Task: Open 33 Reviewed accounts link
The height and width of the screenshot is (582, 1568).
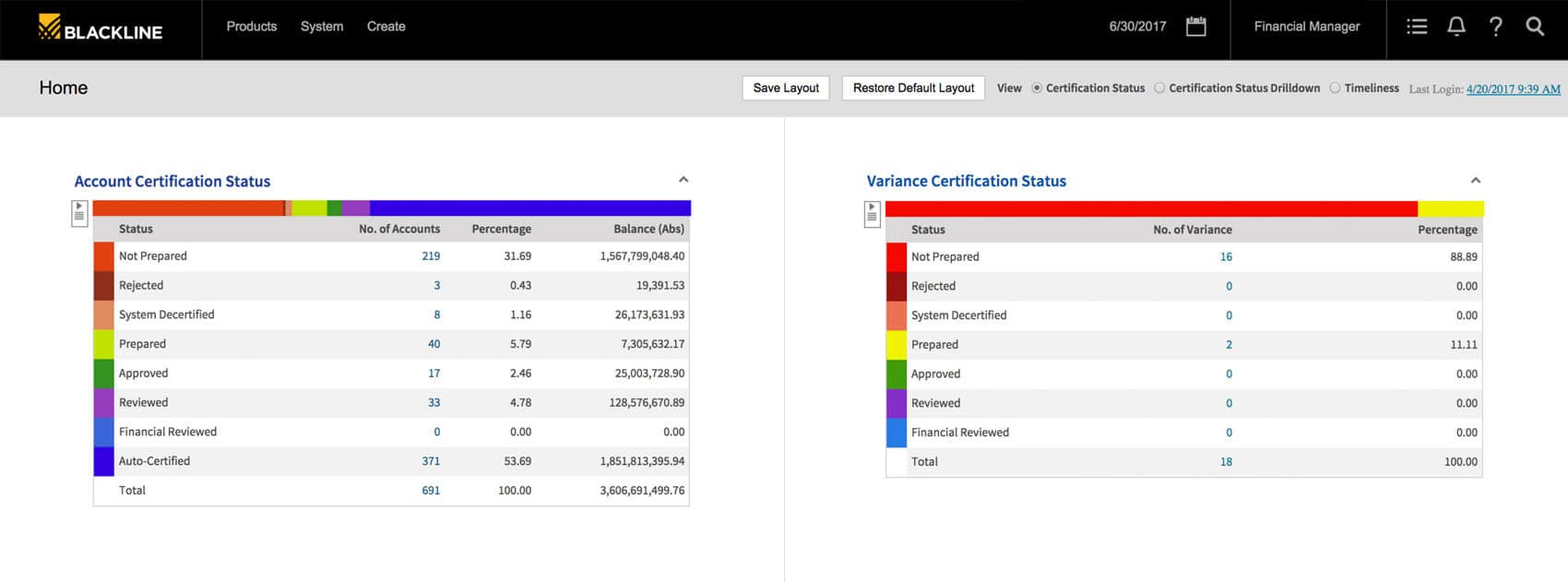Action: click(434, 403)
